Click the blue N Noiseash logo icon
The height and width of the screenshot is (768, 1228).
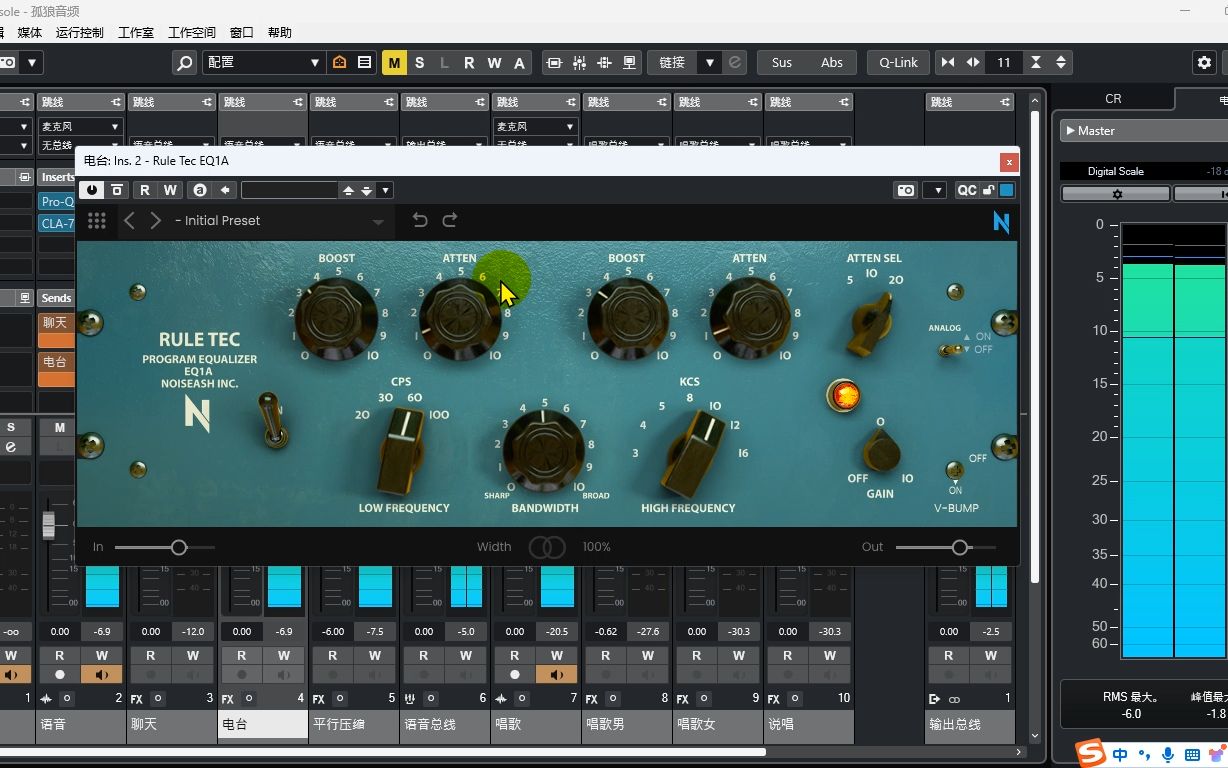[x=1001, y=221]
